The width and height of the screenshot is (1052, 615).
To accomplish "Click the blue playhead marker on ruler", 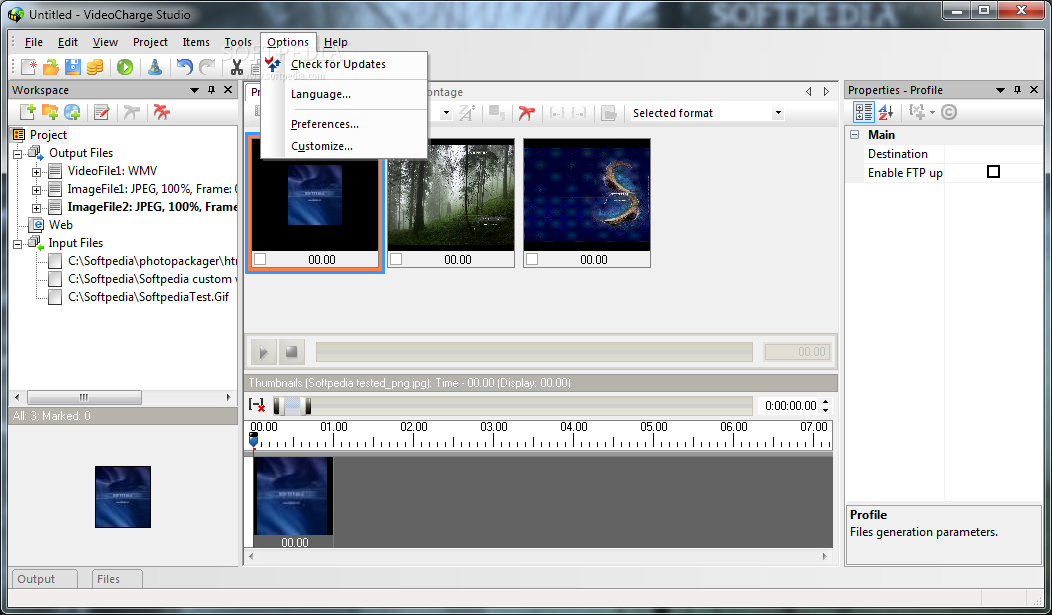I will point(253,440).
